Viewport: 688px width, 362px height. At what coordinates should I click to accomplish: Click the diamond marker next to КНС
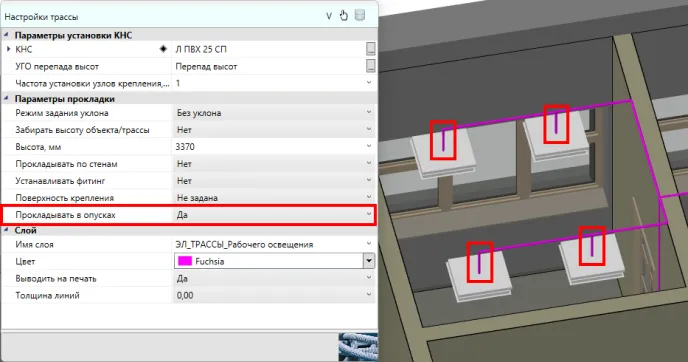163,49
